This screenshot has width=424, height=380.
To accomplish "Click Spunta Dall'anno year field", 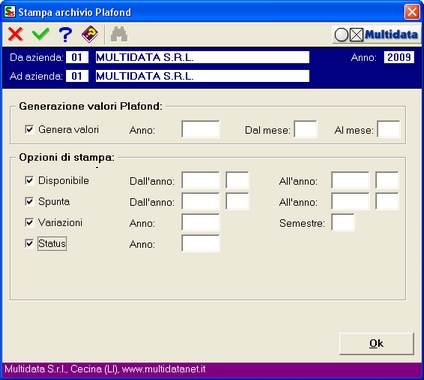I will (x=200, y=201).
